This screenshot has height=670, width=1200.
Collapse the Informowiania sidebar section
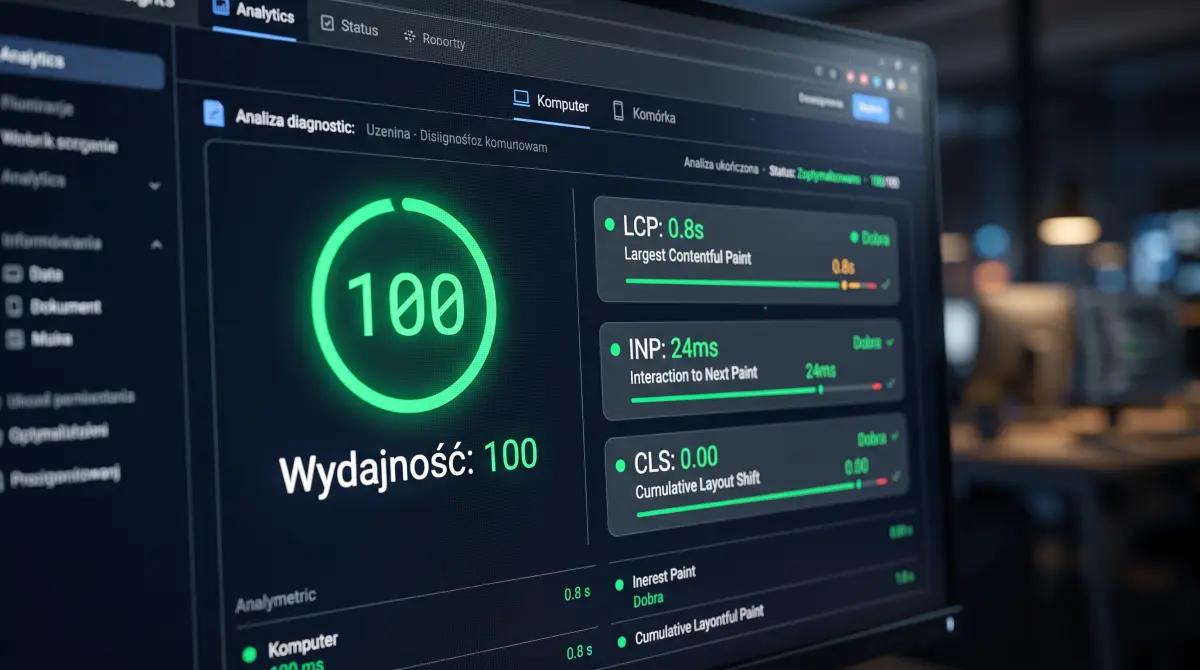[x=156, y=244]
